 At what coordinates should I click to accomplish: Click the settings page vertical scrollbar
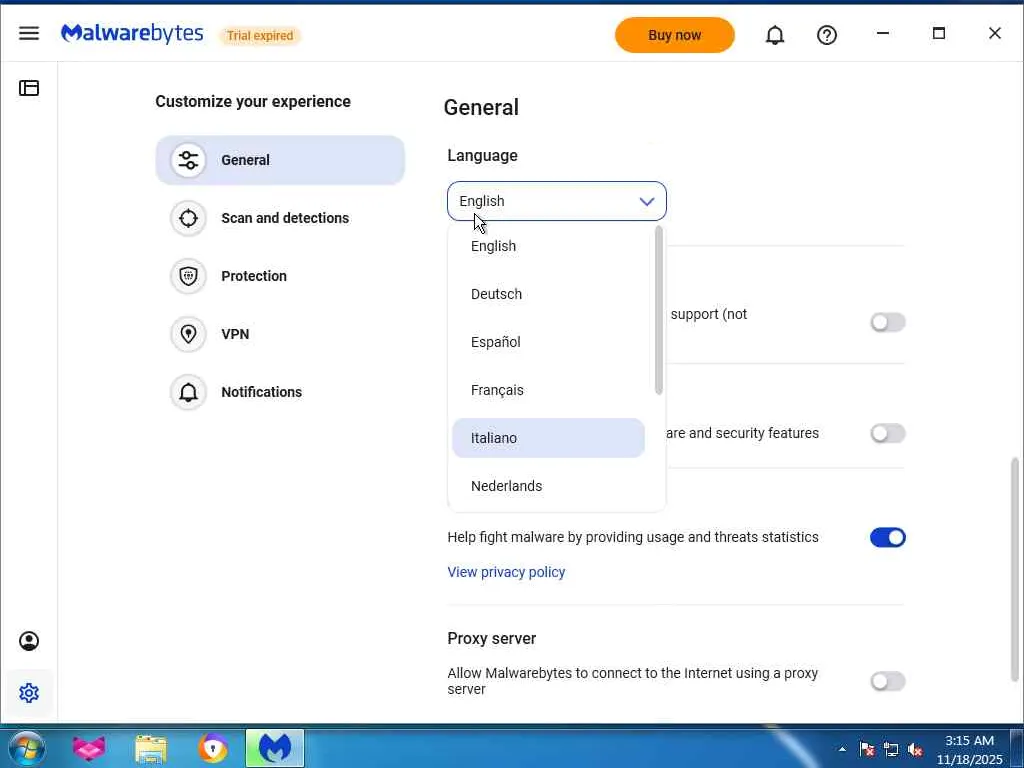coord(1014,569)
